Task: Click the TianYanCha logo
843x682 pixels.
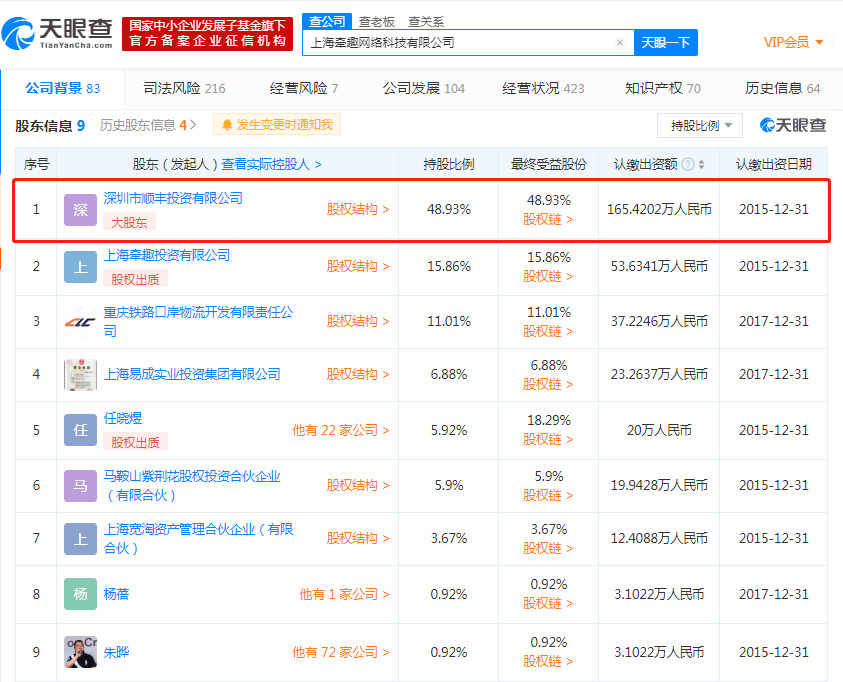Action: click(x=57, y=33)
